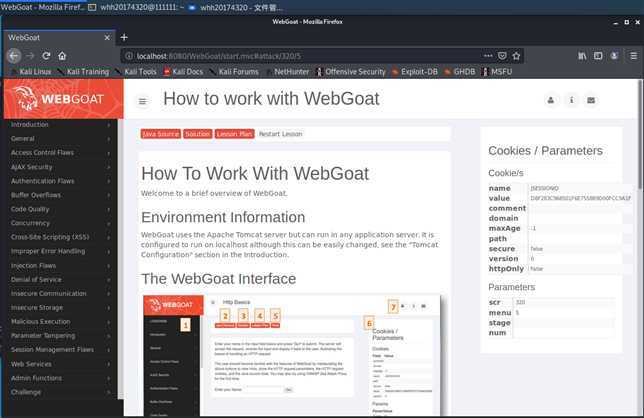Open the GHDB bookmark
644x418 pixels.
click(x=460, y=71)
